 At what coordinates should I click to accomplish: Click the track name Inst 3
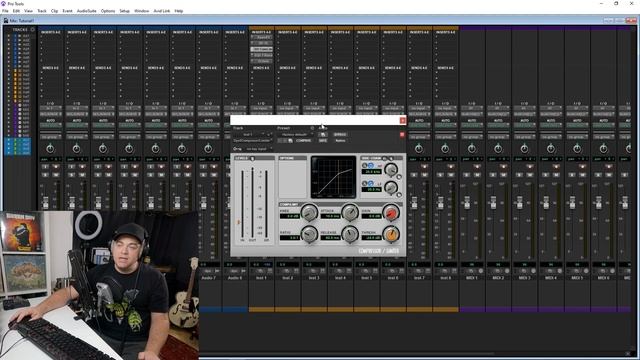click(x=313, y=278)
